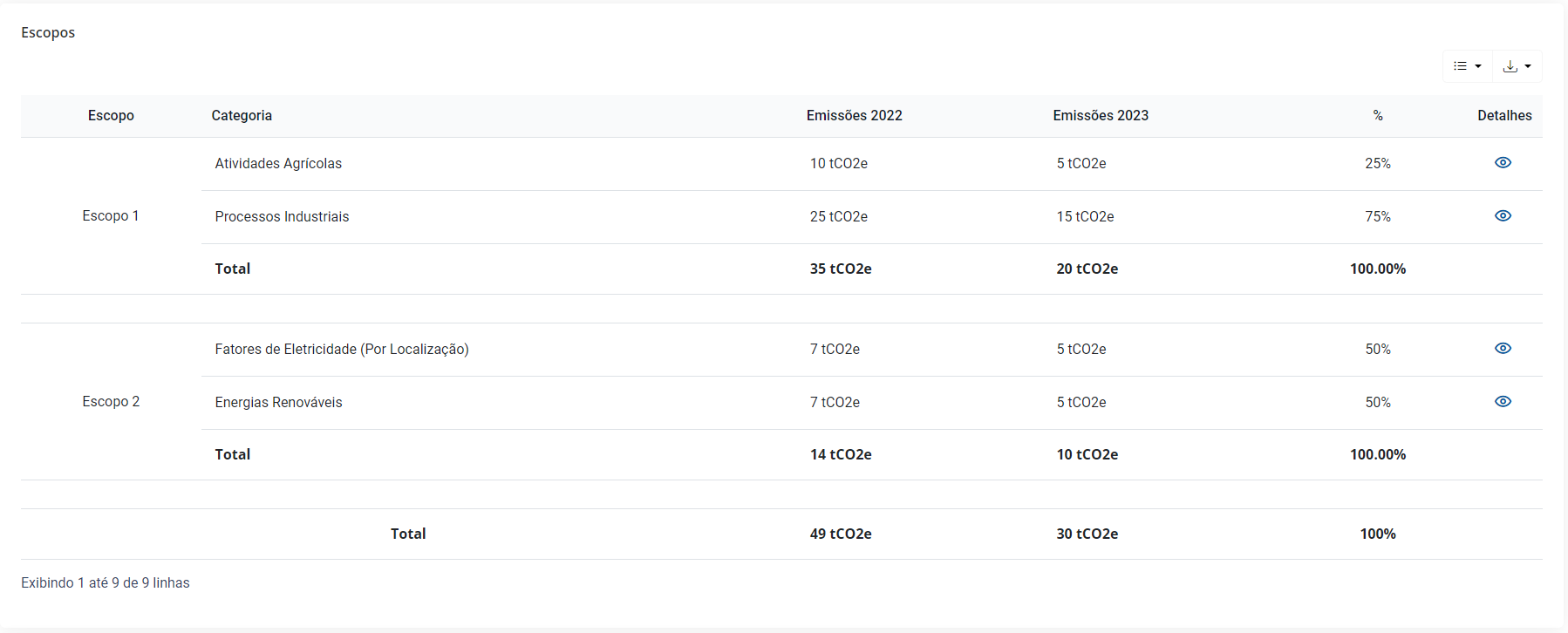
Task: Click the Detalhes column header
Action: (1504, 116)
